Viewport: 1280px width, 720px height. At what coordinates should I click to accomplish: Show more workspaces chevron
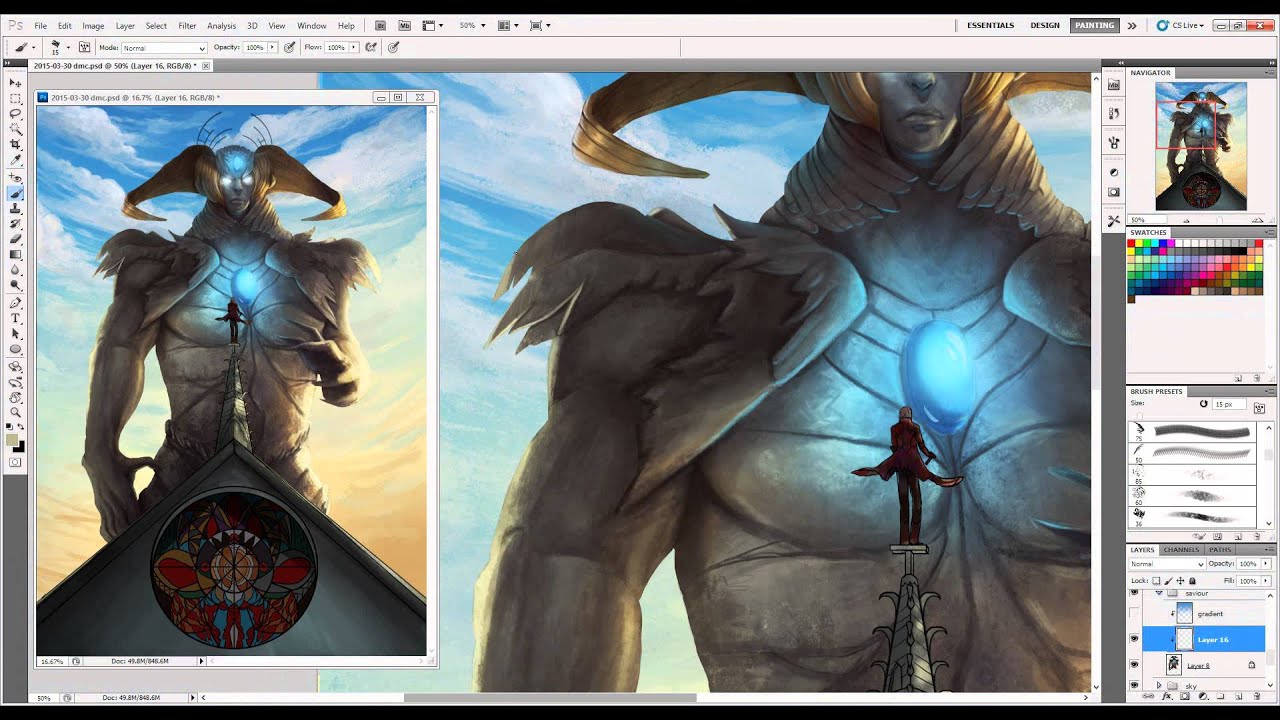tap(1132, 25)
